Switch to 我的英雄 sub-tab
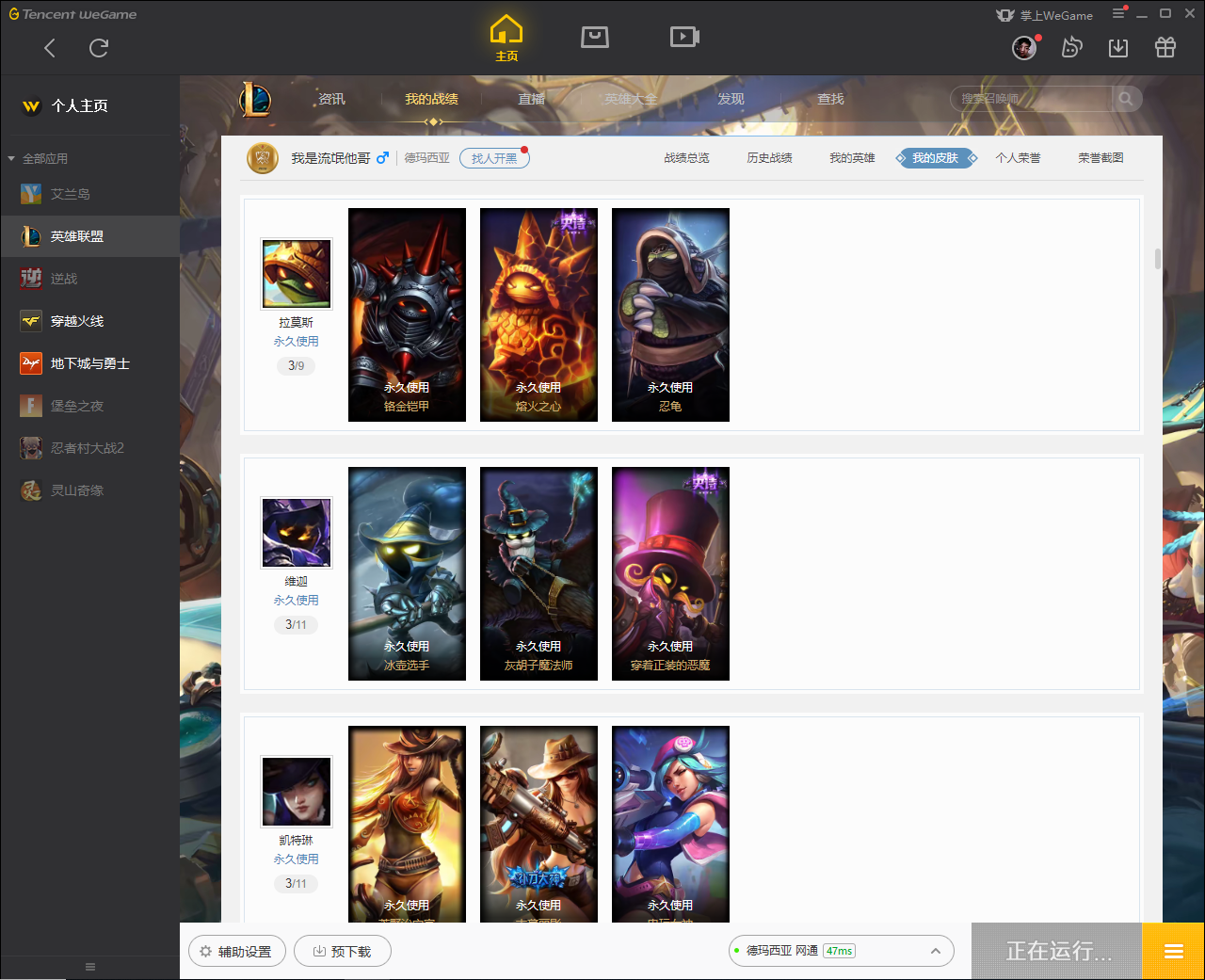The image size is (1205, 980). coord(853,158)
